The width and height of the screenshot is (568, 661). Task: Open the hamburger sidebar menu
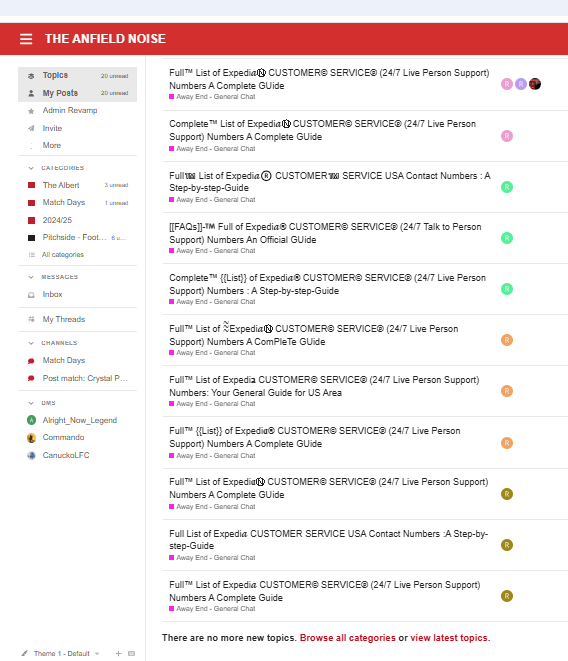point(26,39)
